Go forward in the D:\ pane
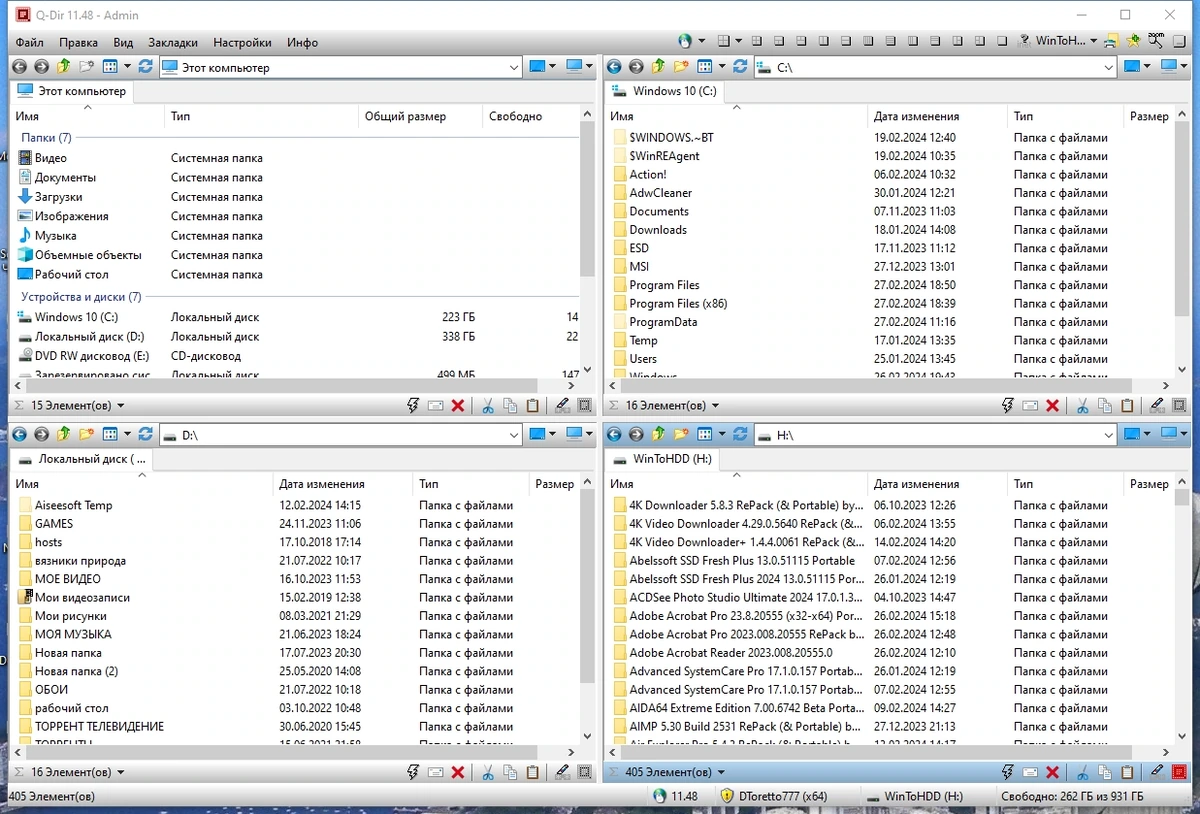Image resolution: width=1200 pixels, height=814 pixels. (x=41, y=435)
